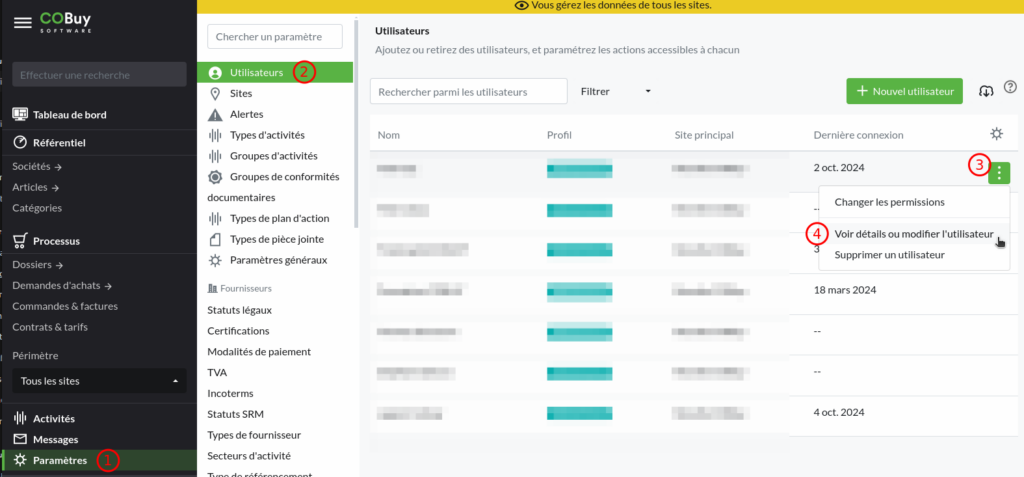
Task: Click the Nouvel utilisateur button
Action: tap(904, 91)
